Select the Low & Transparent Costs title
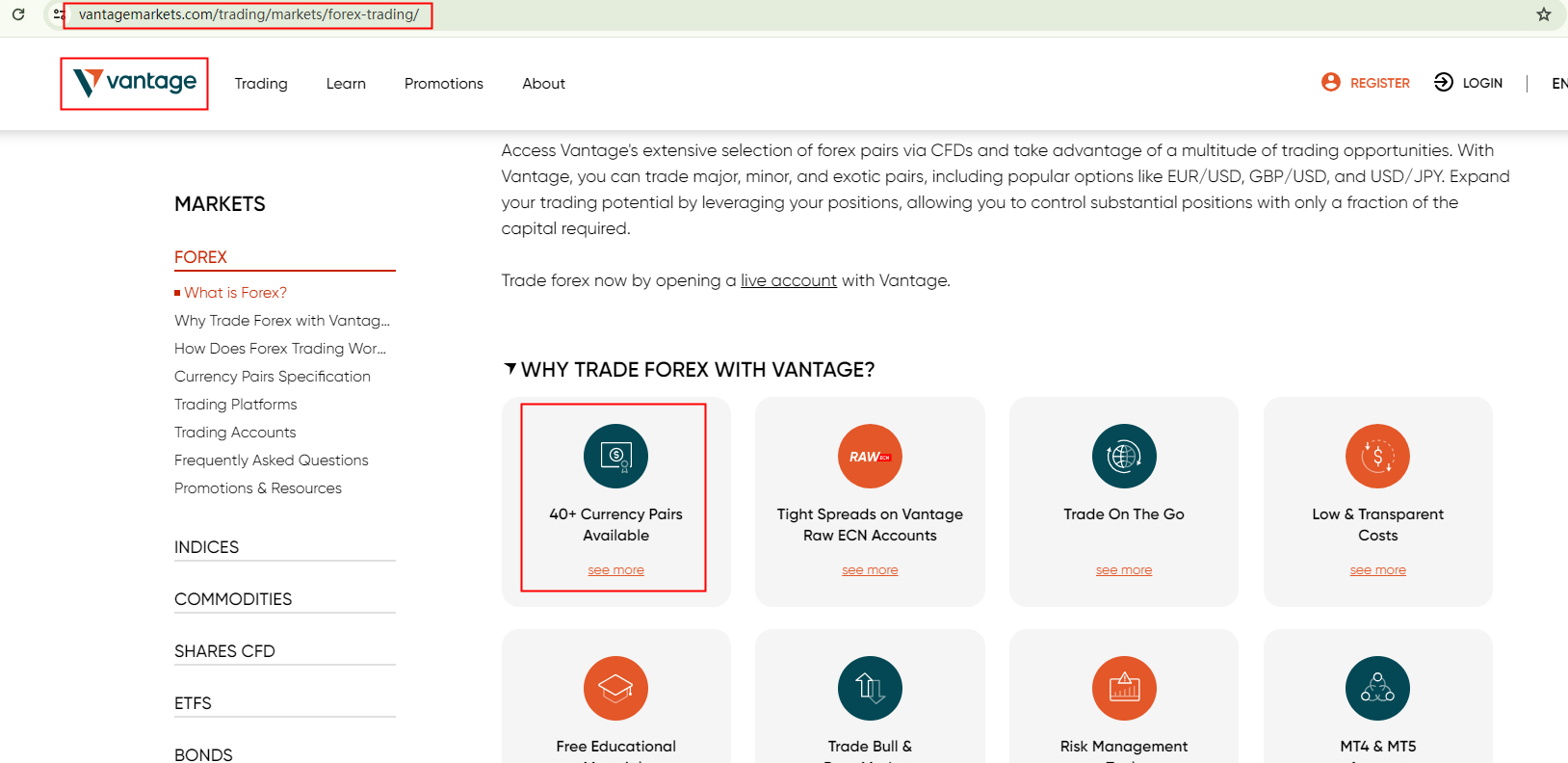 point(1378,525)
